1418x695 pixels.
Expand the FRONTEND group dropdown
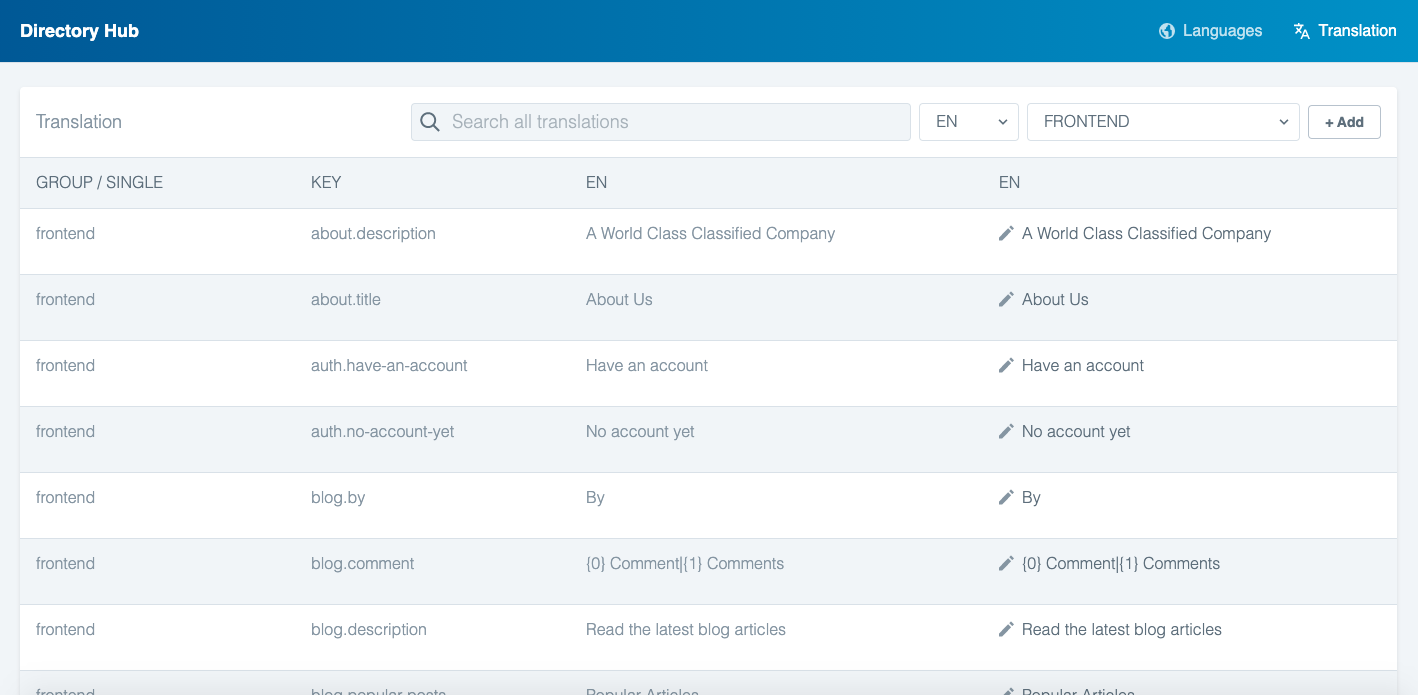(x=1162, y=122)
